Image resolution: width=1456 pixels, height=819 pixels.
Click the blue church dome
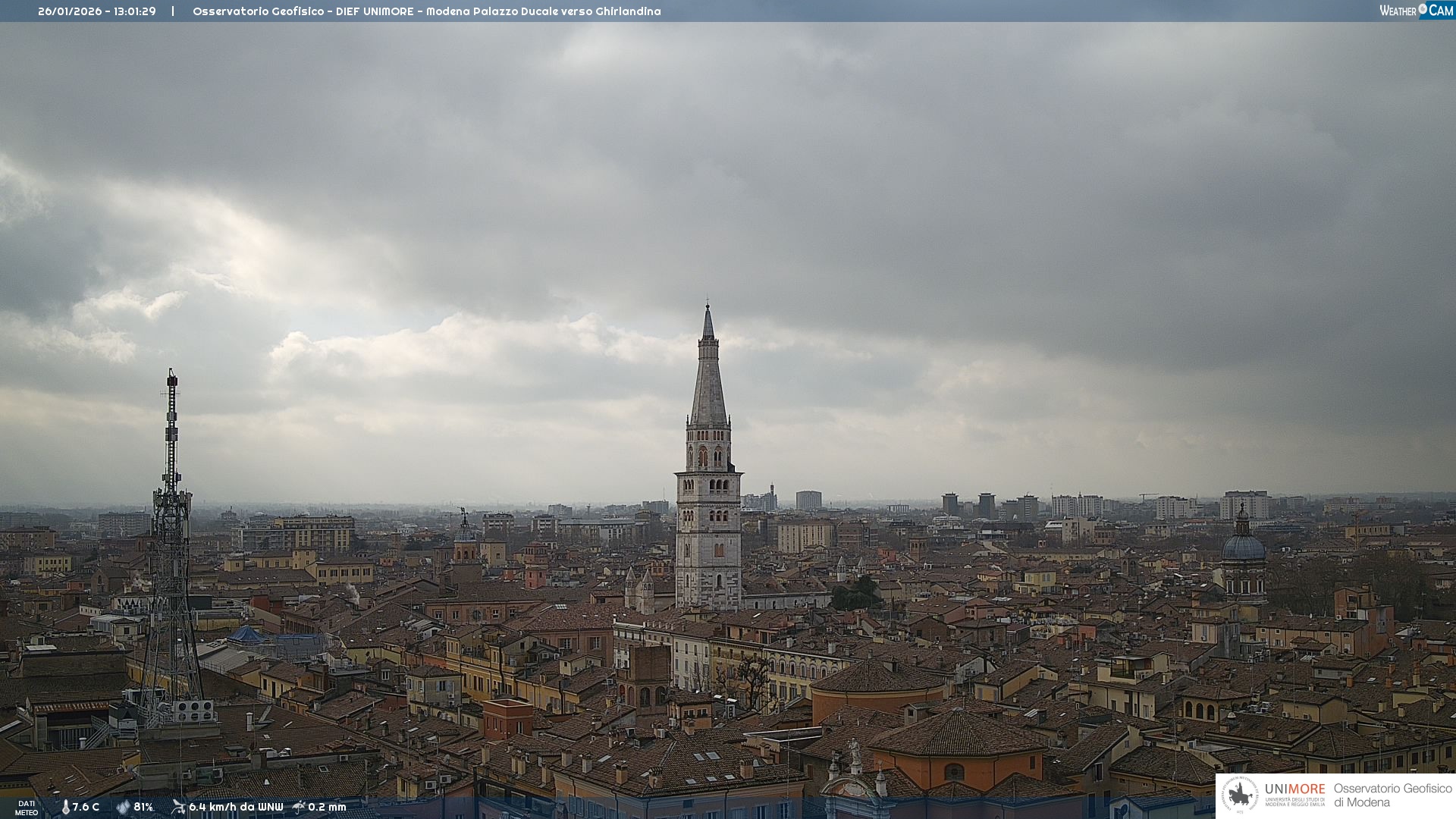tap(1243, 548)
